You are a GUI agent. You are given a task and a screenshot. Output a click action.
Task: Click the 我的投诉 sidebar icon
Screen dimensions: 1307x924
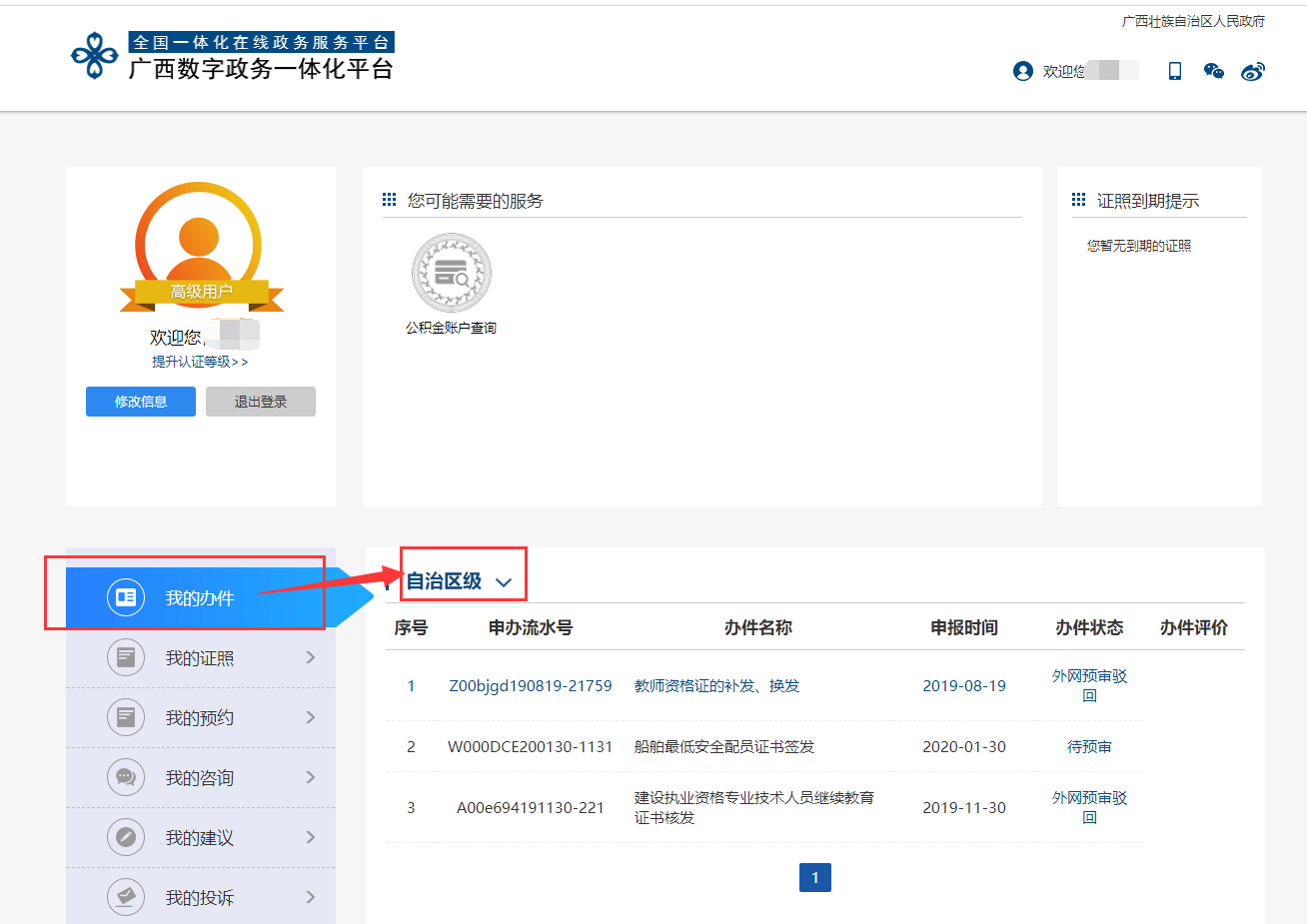126,897
